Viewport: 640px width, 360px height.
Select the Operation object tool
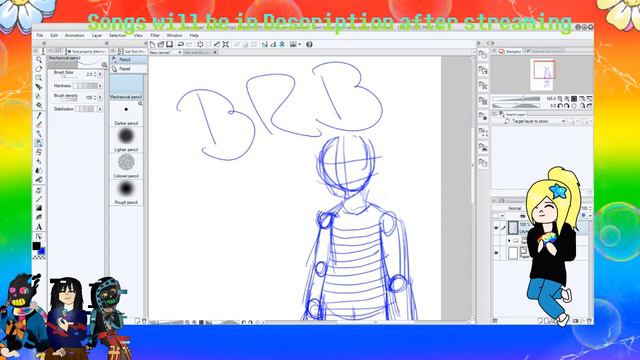[x=39, y=78]
